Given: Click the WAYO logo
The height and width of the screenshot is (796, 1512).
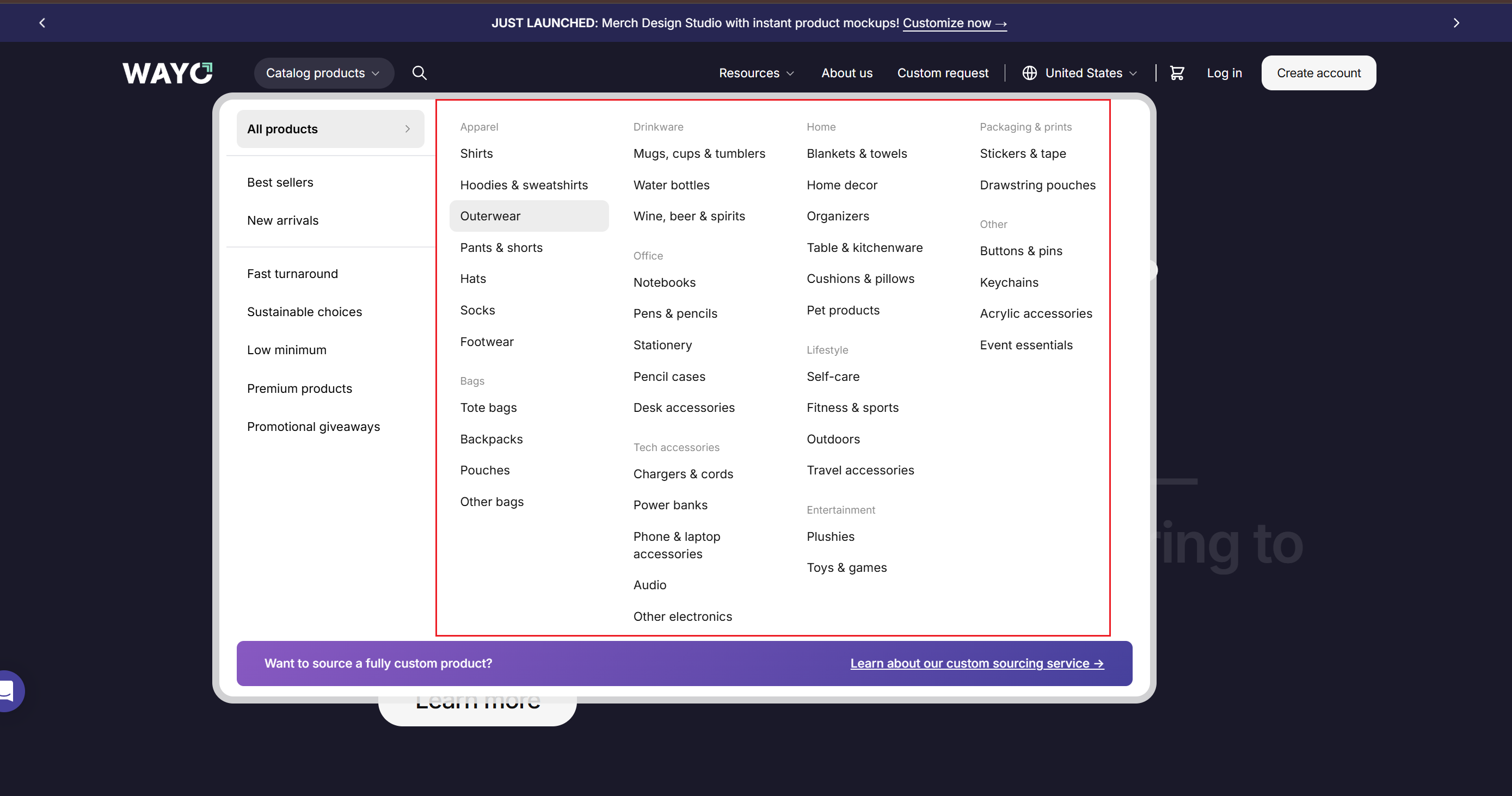Looking at the screenshot, I should click(x=167, y=73).
